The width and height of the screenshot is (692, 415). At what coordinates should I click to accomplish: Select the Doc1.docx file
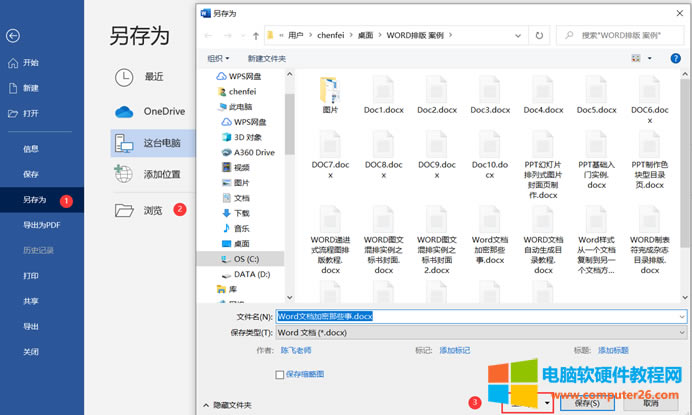(383, 95)
